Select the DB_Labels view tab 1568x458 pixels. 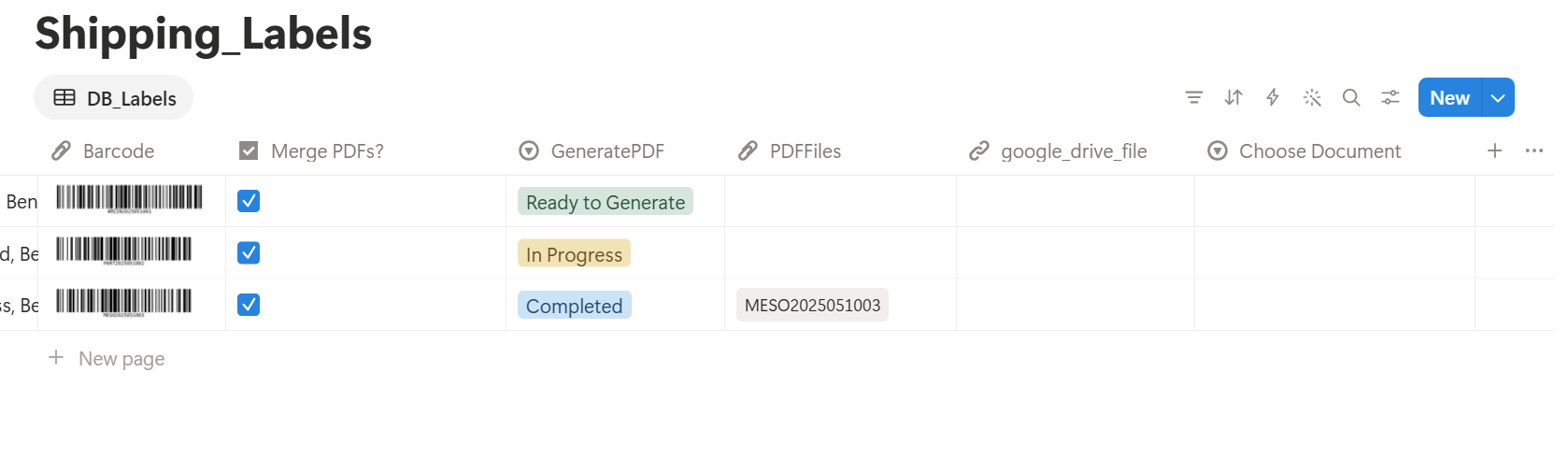pyautogui.click(x=114, y=98)
